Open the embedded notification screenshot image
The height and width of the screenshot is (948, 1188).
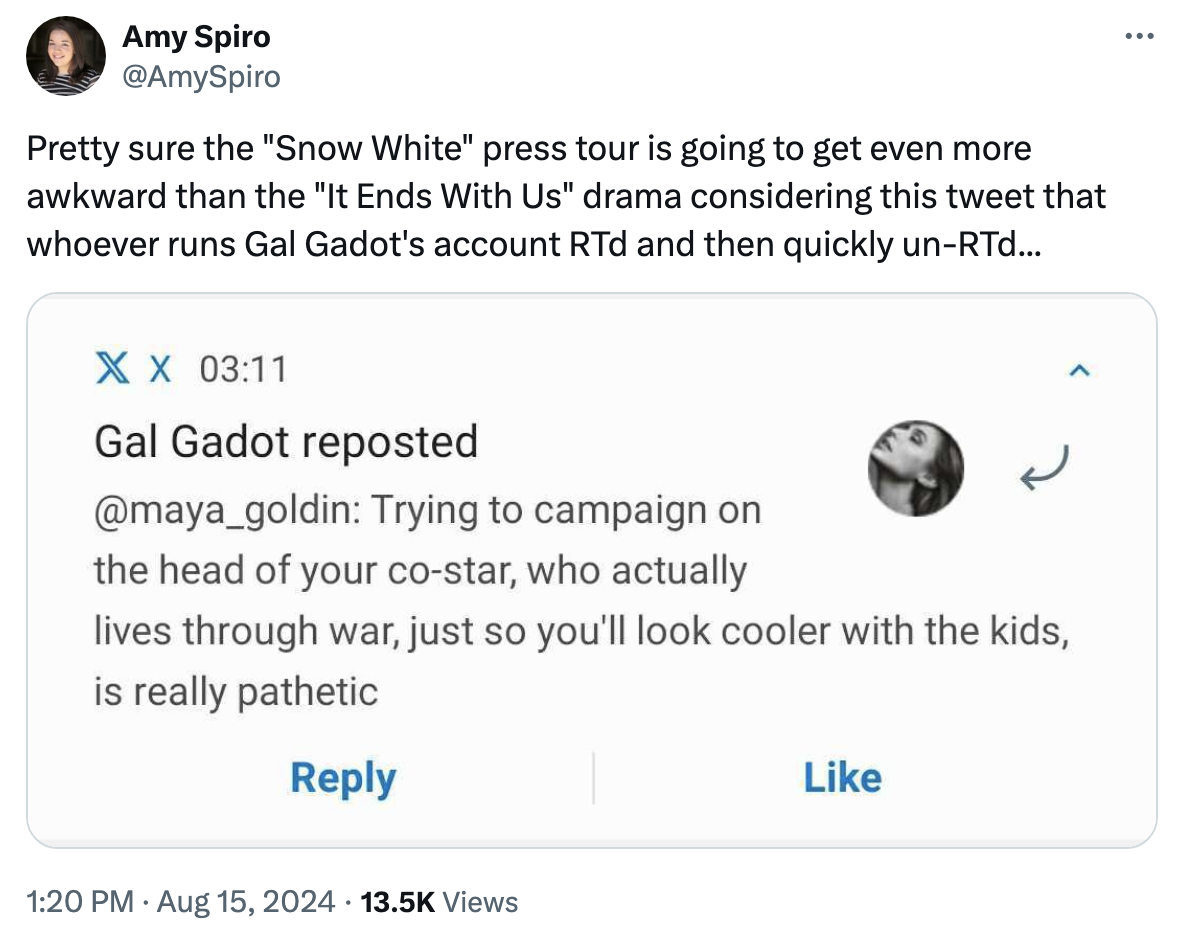(x=592, y=571)
